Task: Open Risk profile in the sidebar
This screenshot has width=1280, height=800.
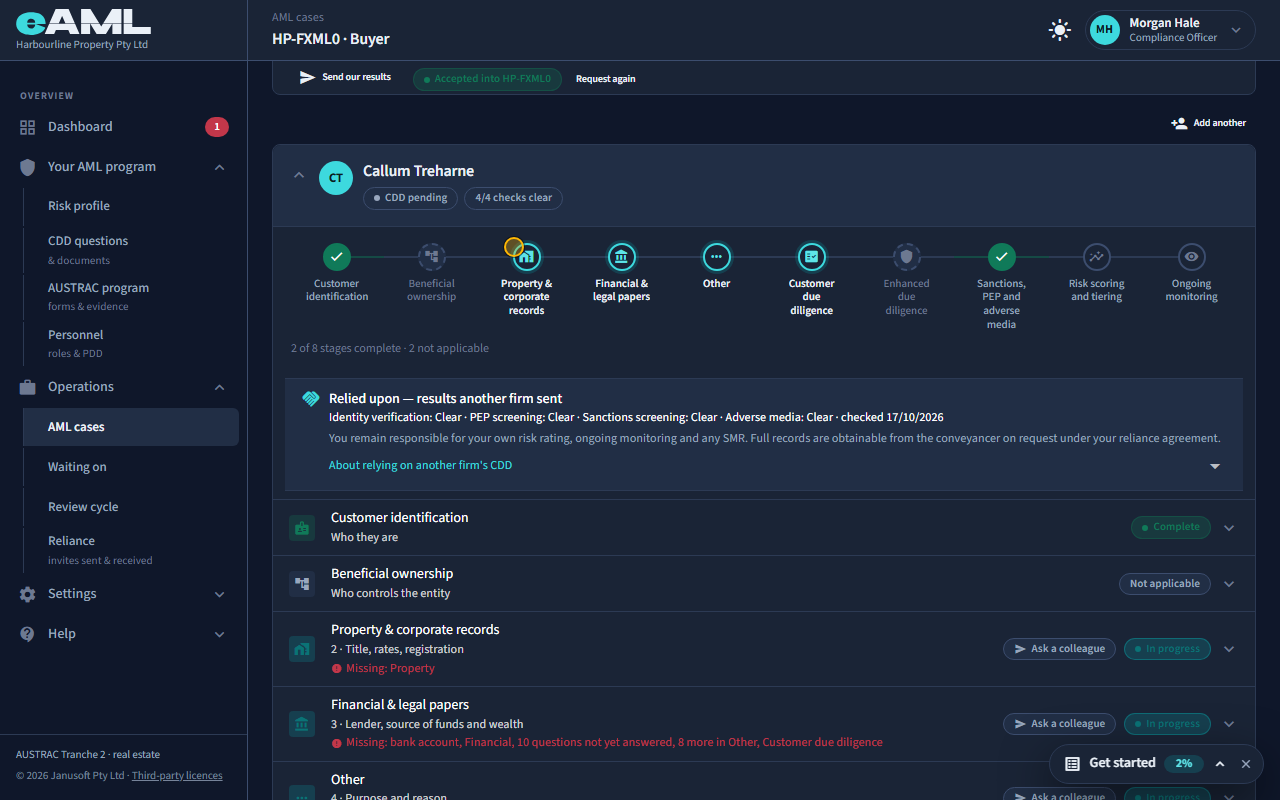Action: pyautogui.click(x=130, y=206)
